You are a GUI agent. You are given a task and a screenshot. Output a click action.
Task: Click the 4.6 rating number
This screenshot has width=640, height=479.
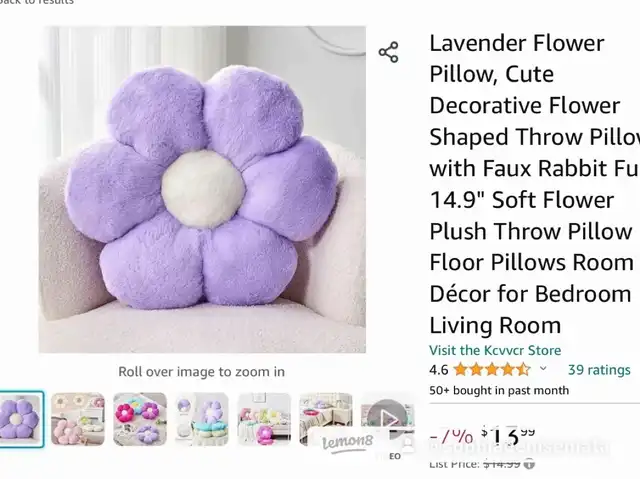(439, 370)
